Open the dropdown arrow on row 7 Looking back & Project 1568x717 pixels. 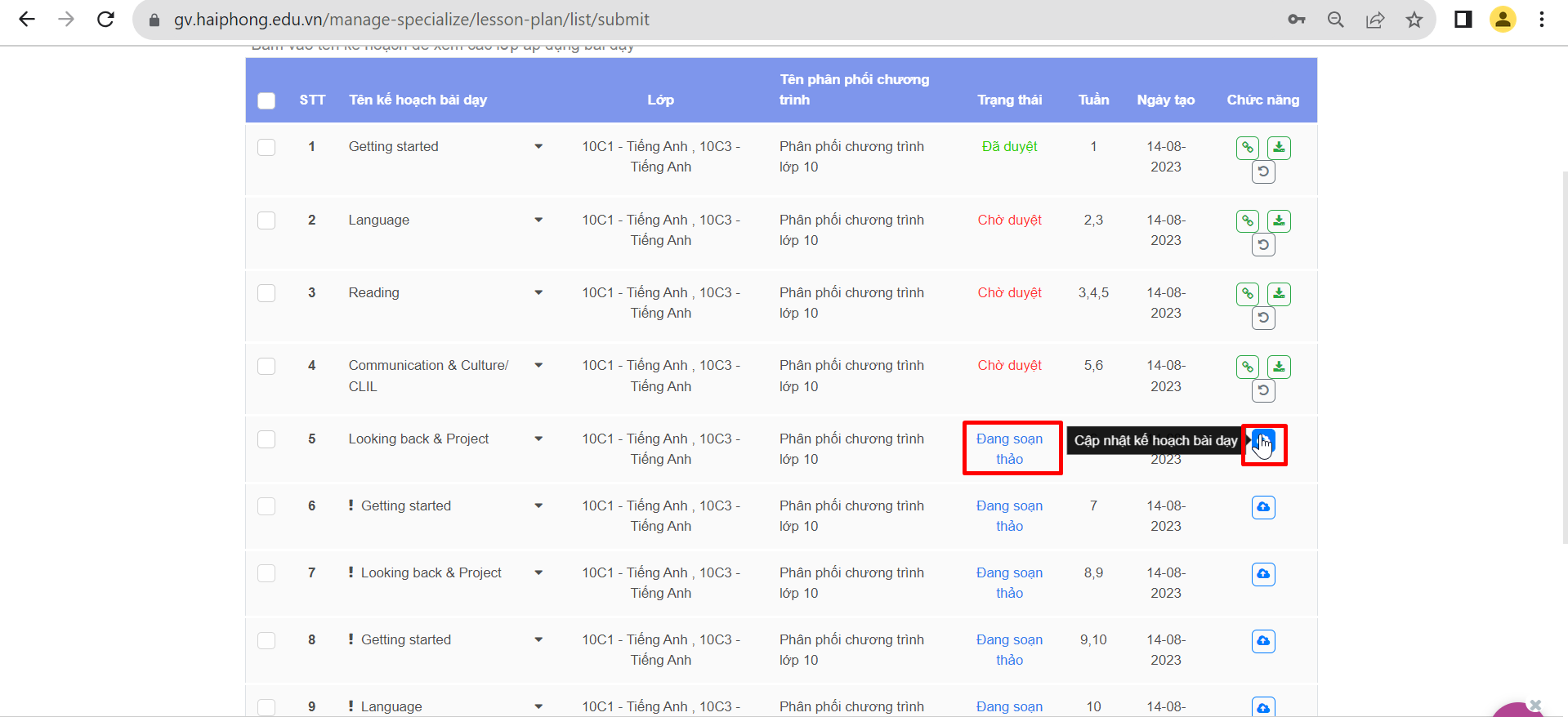click(x=538, y=573)
